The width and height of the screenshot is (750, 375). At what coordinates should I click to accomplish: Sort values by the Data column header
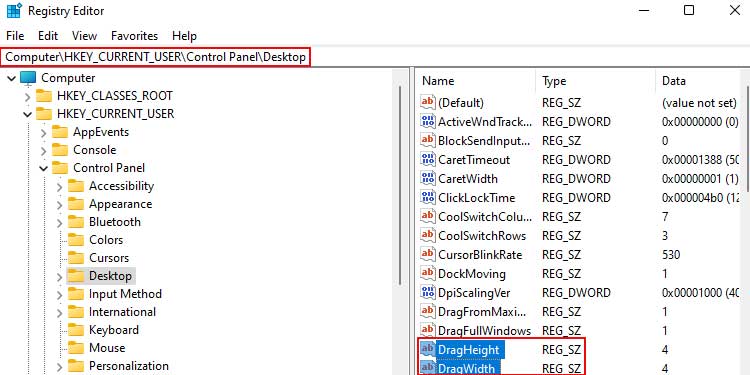(698, 81)
